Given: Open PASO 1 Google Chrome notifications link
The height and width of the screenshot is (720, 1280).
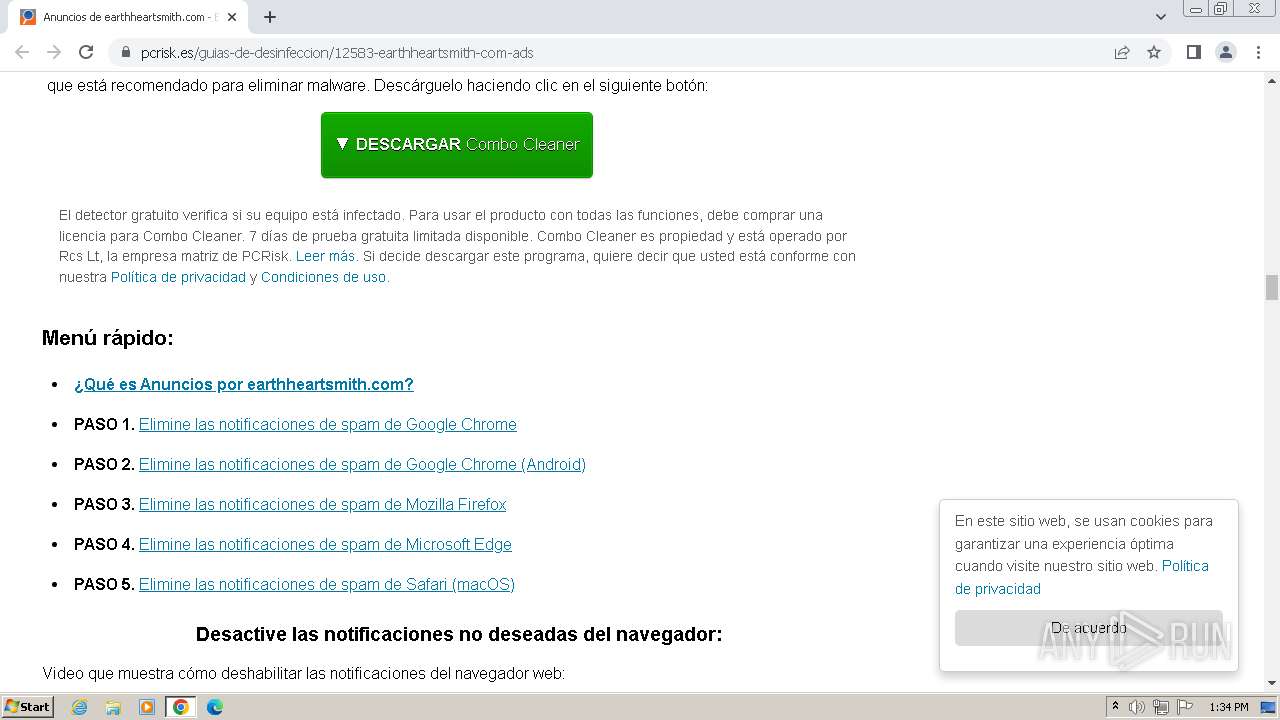Looking at the screenshot, I should click(328, 424).
